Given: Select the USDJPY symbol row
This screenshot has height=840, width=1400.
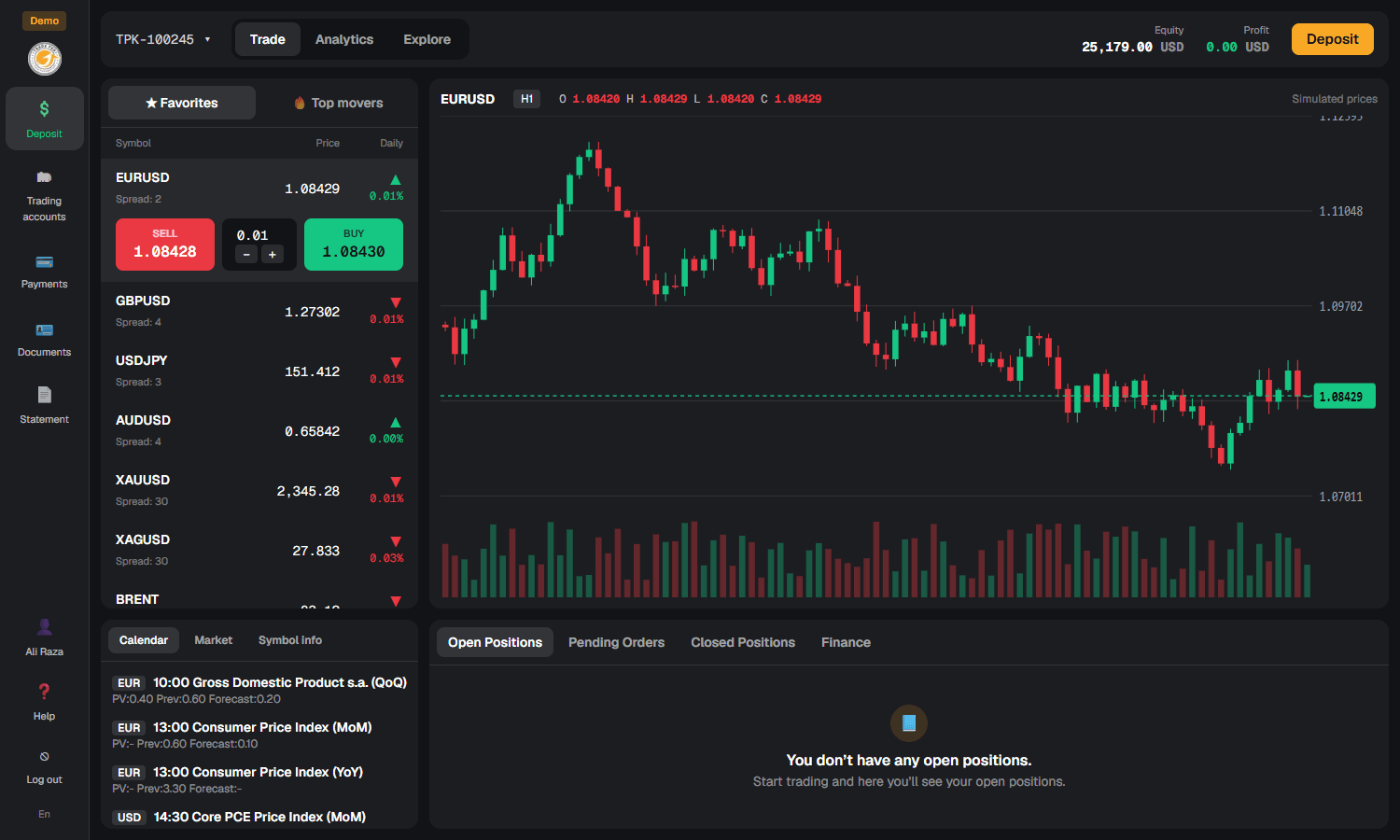Looking at the screenshot, I should [x=259, y=371].
